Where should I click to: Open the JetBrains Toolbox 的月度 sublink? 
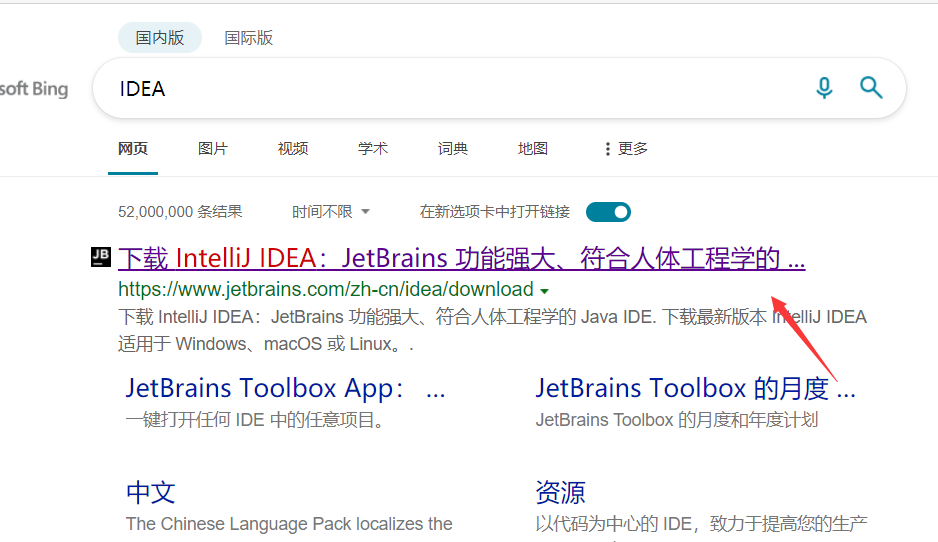pos(695,388)
